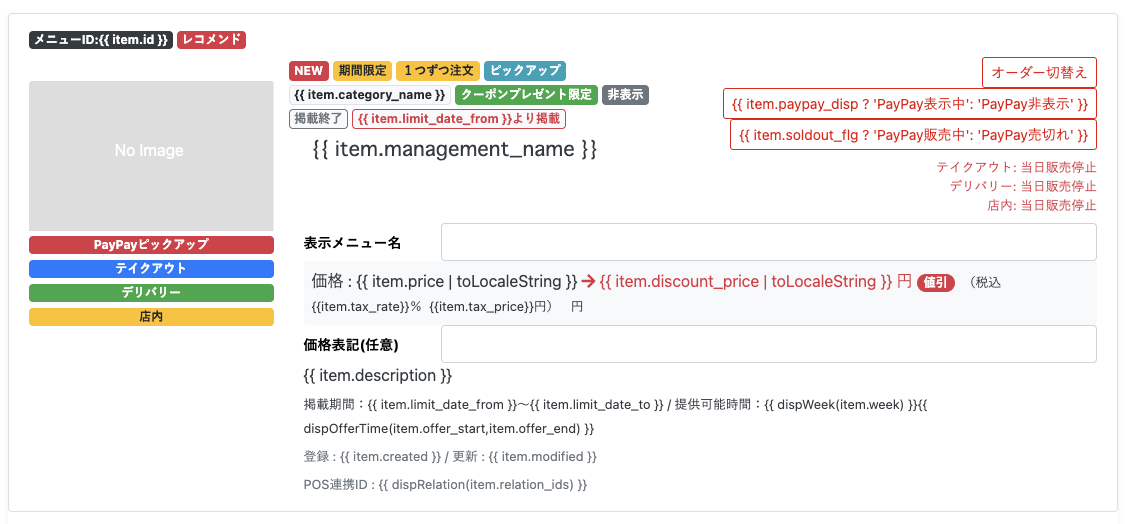Click the 値引 discount pill badge
The width and height of the screenshot is (1135, 524).
click(x=936, y=282)
